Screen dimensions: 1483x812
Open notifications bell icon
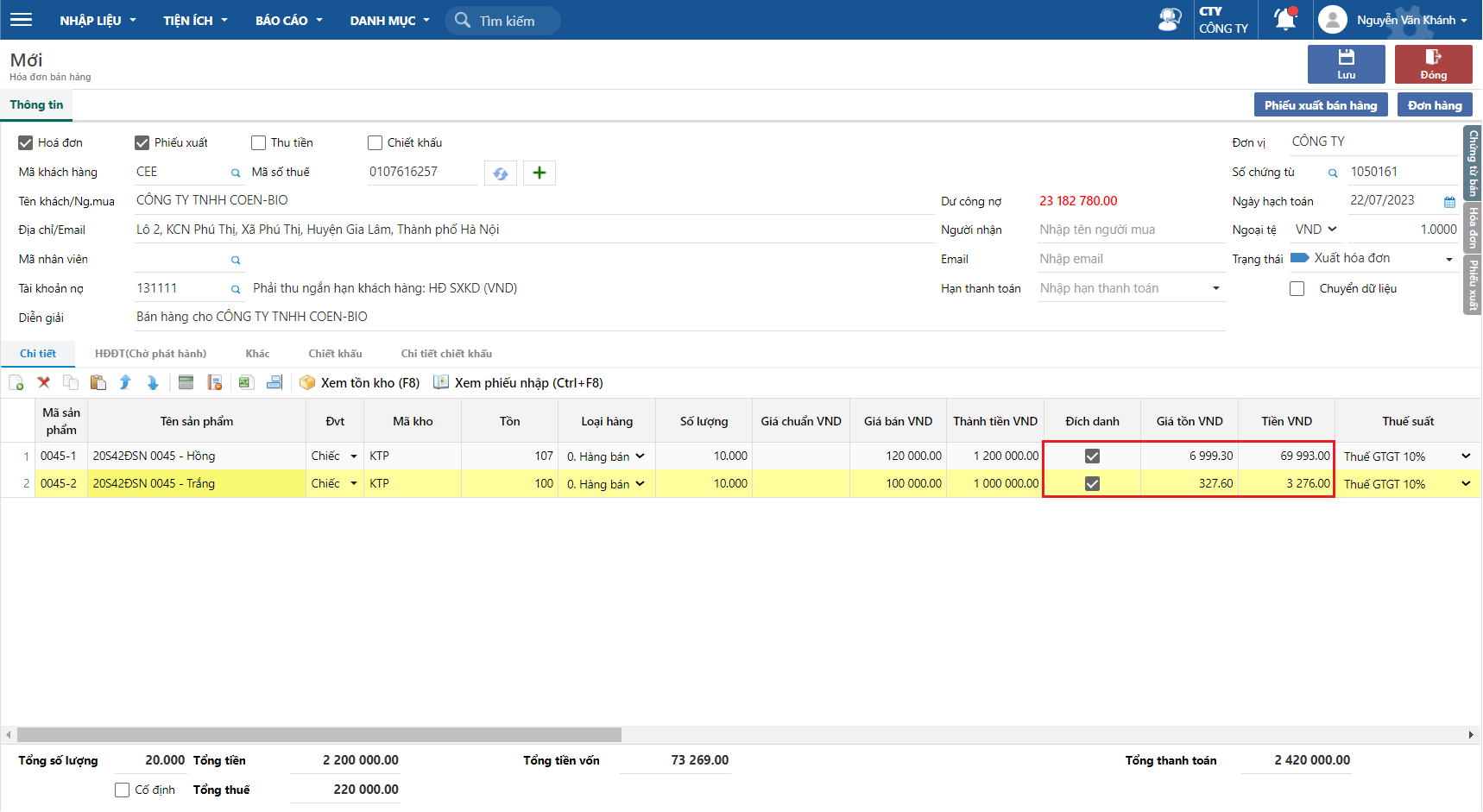point(1285,19)
